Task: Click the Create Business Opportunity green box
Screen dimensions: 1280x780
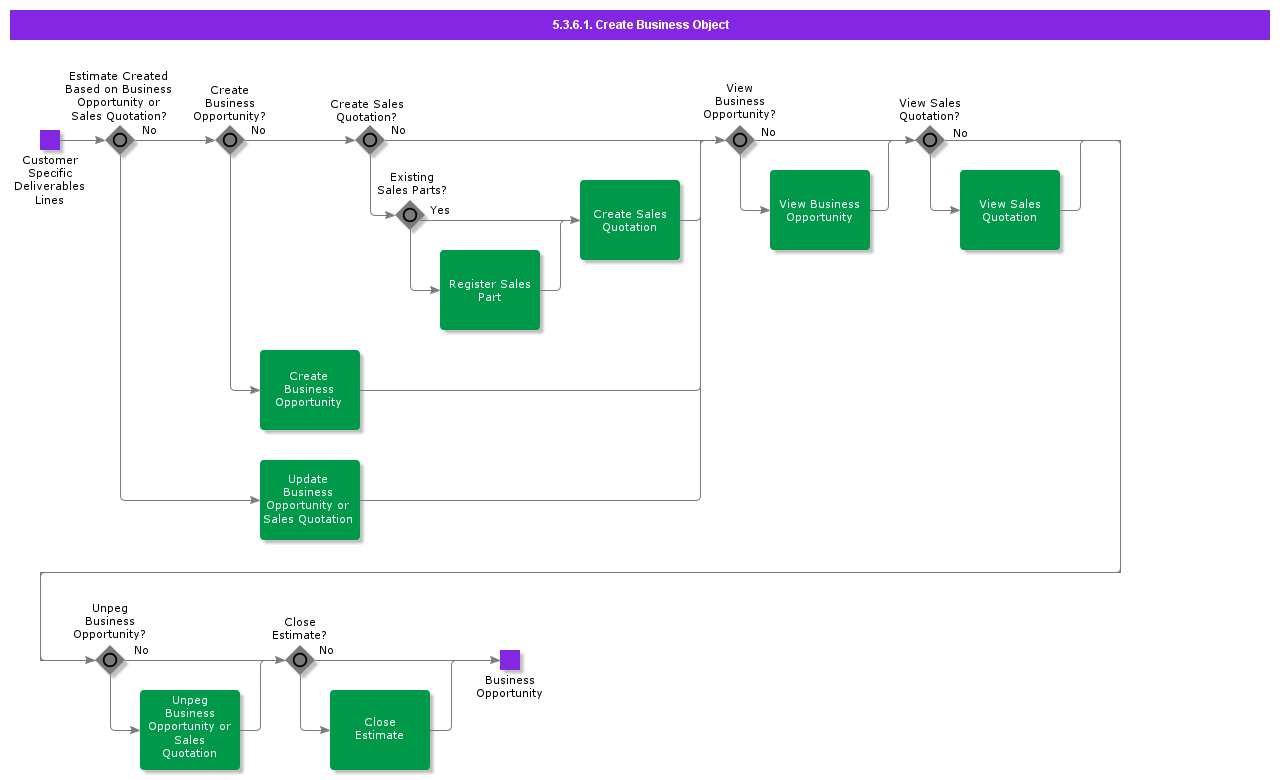Action: pyautogui.click(x=310, y=390)
